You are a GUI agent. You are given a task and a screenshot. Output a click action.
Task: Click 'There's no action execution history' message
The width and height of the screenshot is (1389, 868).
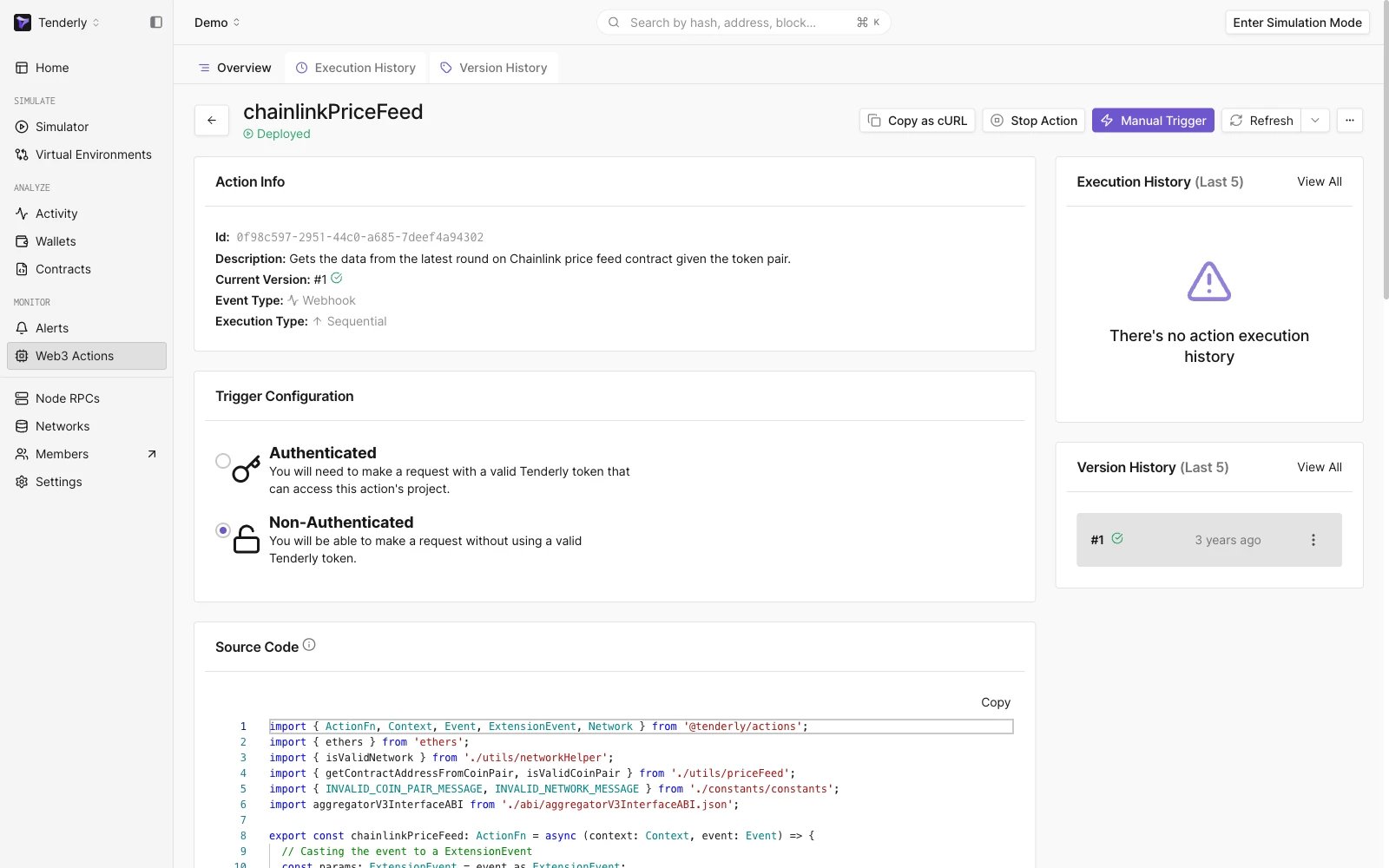tap(1208, 346)
